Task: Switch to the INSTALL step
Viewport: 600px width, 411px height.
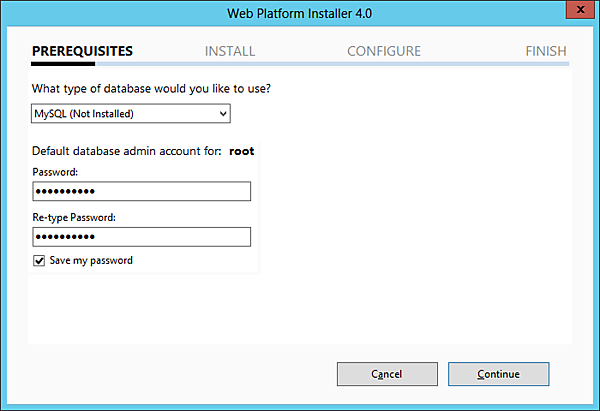Action: click(230, 51)
